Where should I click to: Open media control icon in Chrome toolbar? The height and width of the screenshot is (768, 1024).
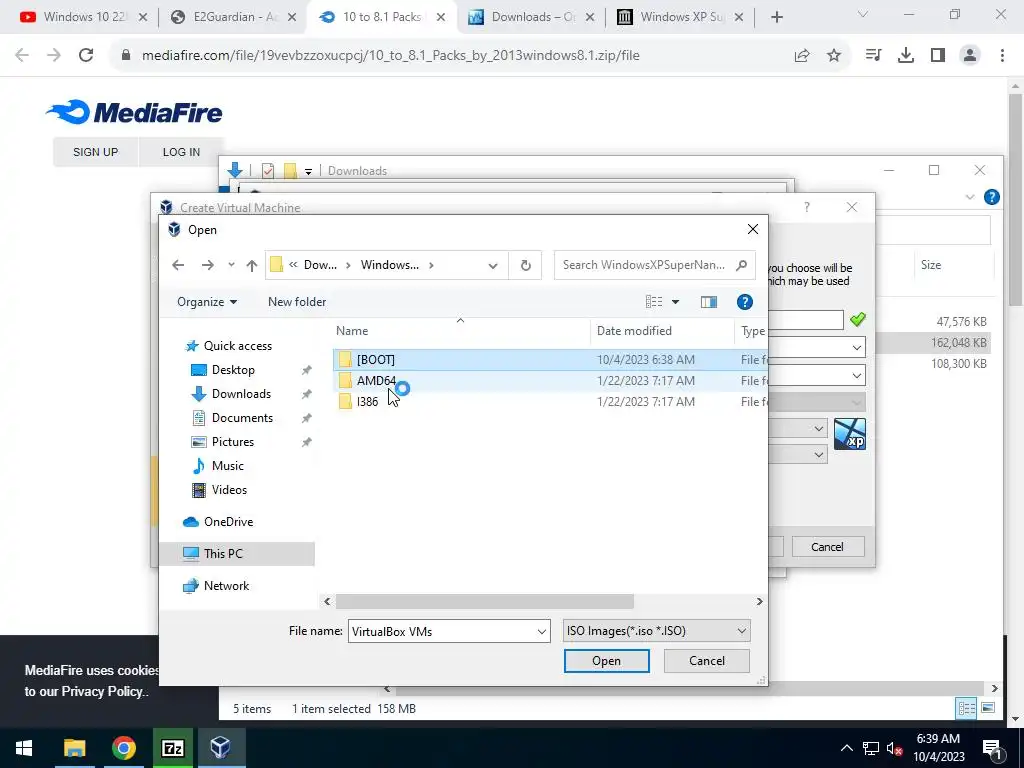[x=873, y=56]
